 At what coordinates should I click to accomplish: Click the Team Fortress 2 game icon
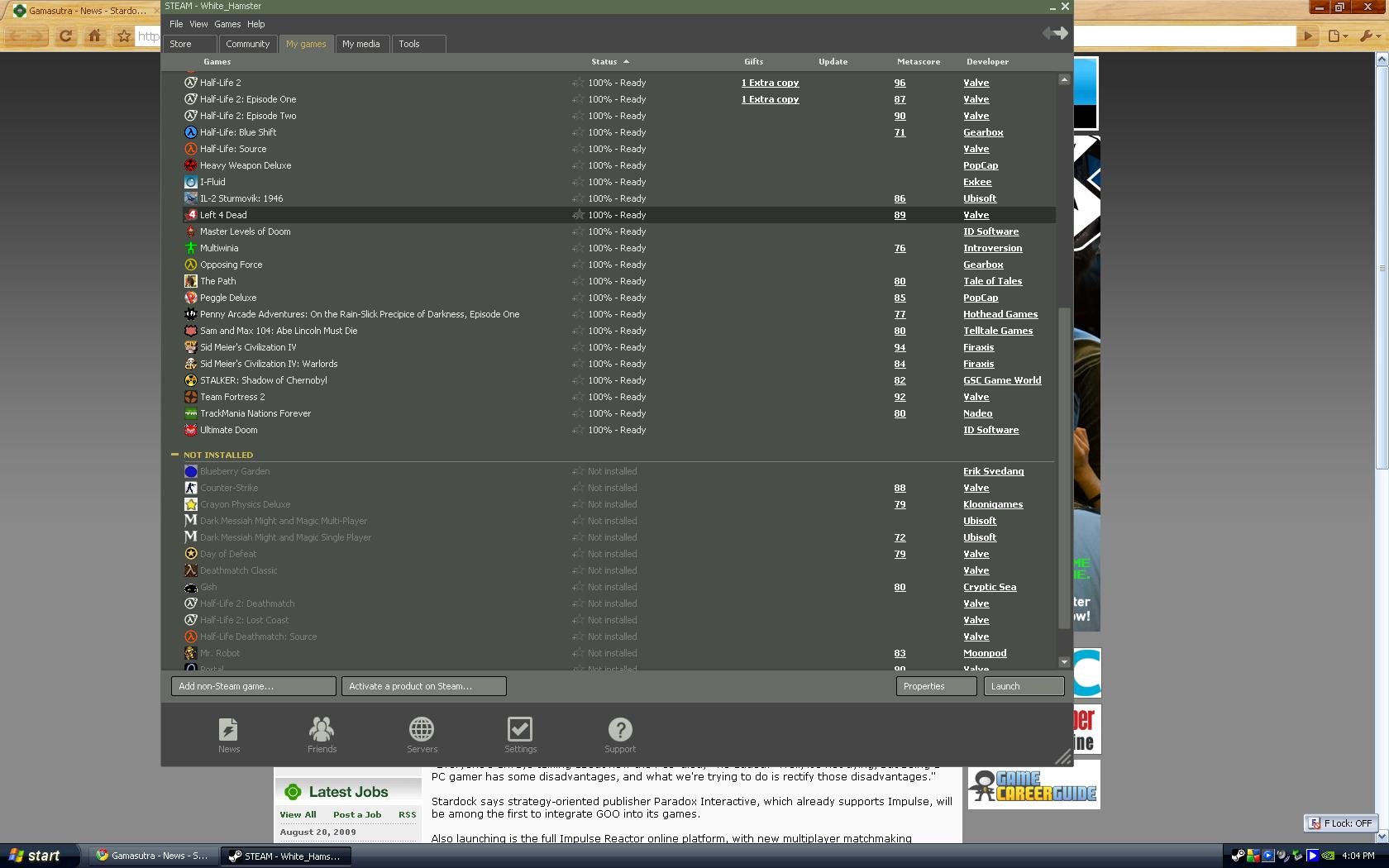coord(191,397)
